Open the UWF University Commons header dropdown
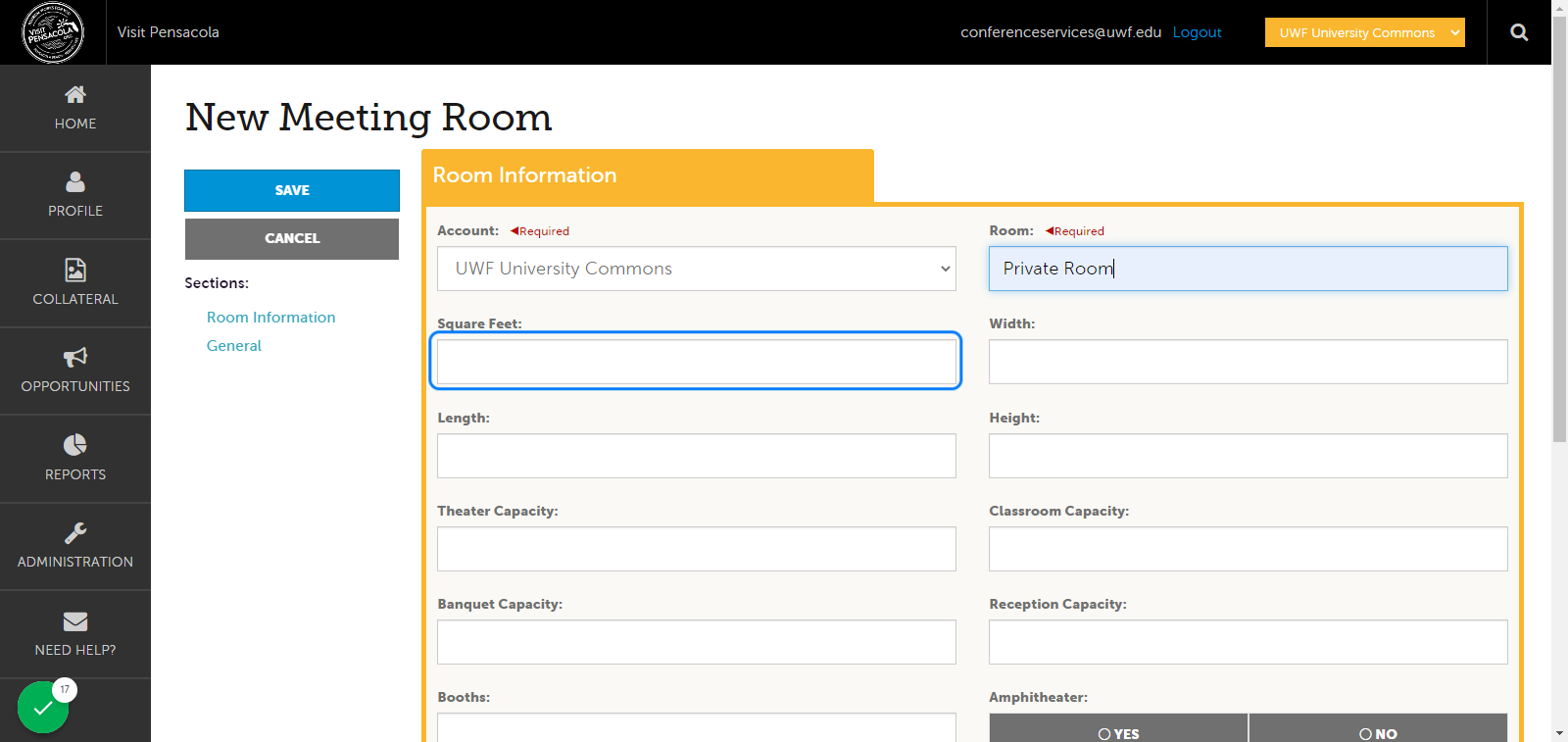This screenshot has height=742, width=1568. coord(1365,32)
